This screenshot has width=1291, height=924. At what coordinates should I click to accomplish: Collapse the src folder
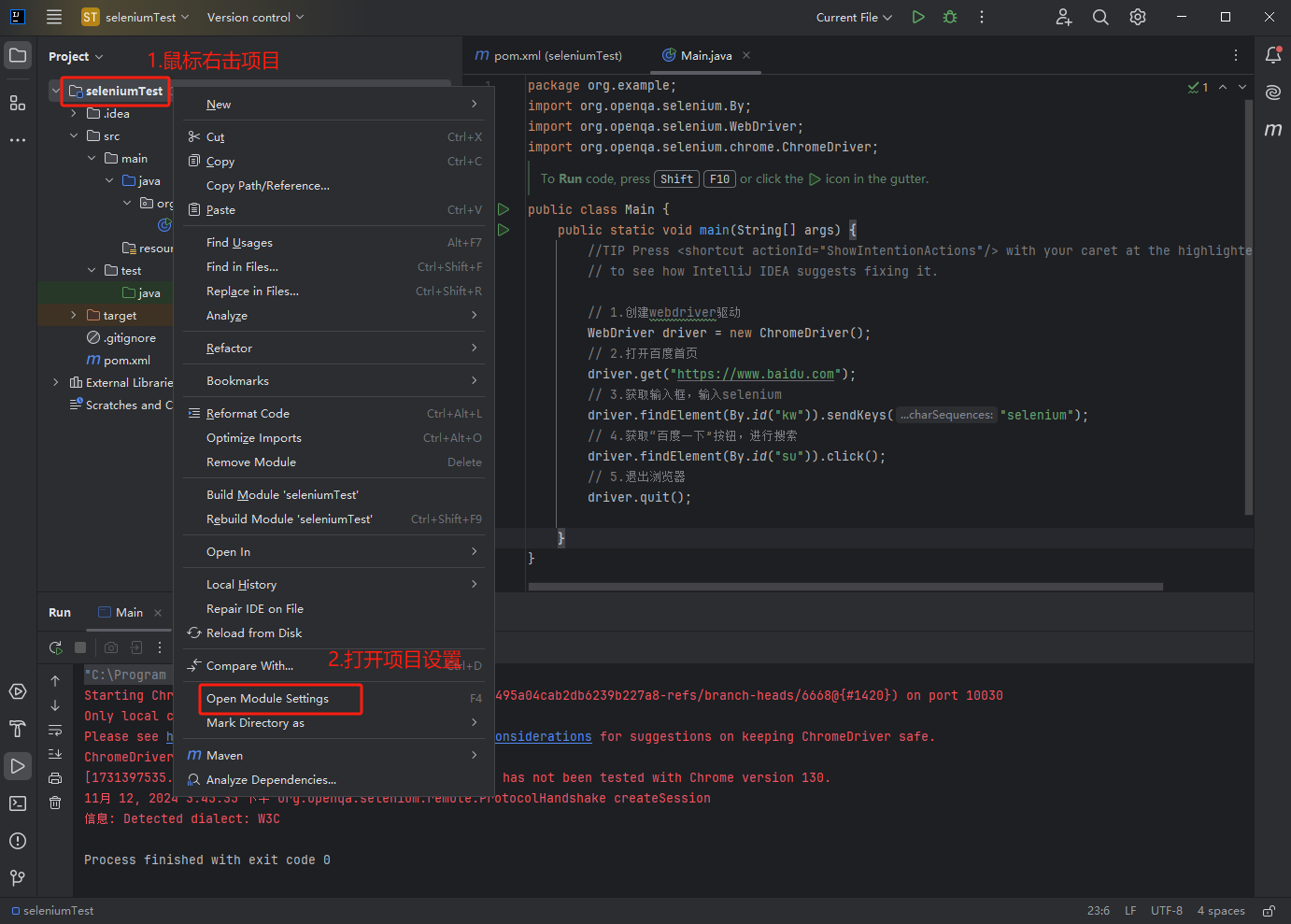(x=74, y=136)
